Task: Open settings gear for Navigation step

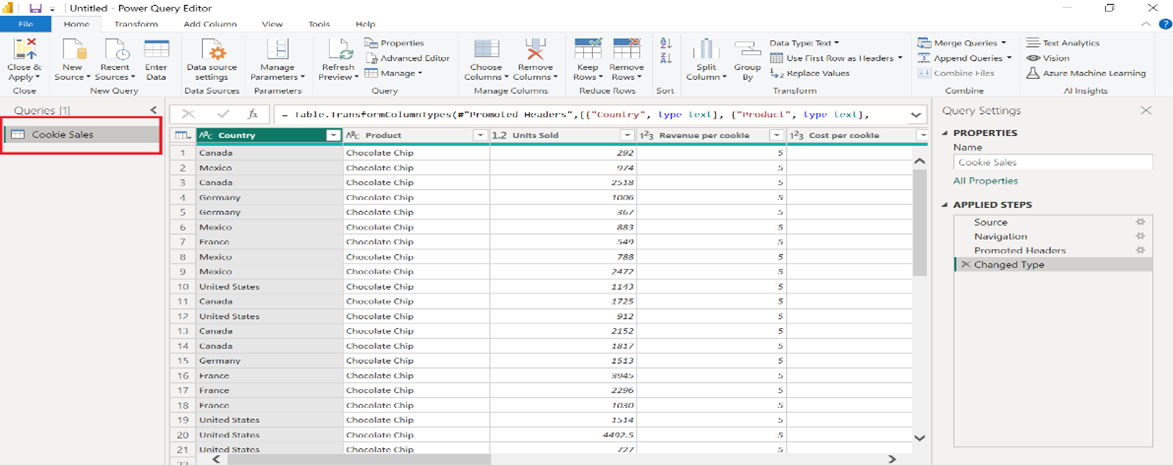Action: [1140, 236]
